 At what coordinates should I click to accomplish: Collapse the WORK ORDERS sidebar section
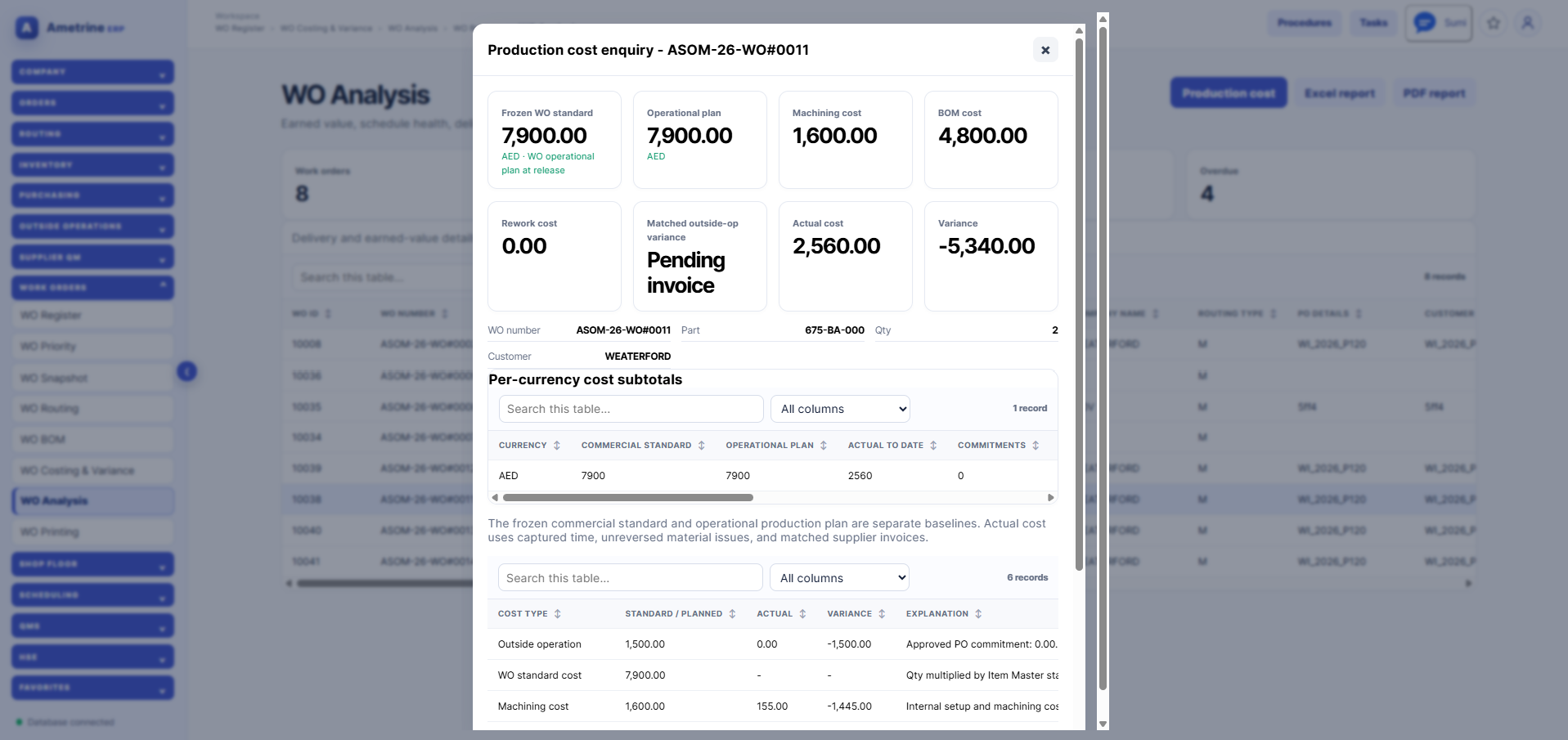[92, 288]
